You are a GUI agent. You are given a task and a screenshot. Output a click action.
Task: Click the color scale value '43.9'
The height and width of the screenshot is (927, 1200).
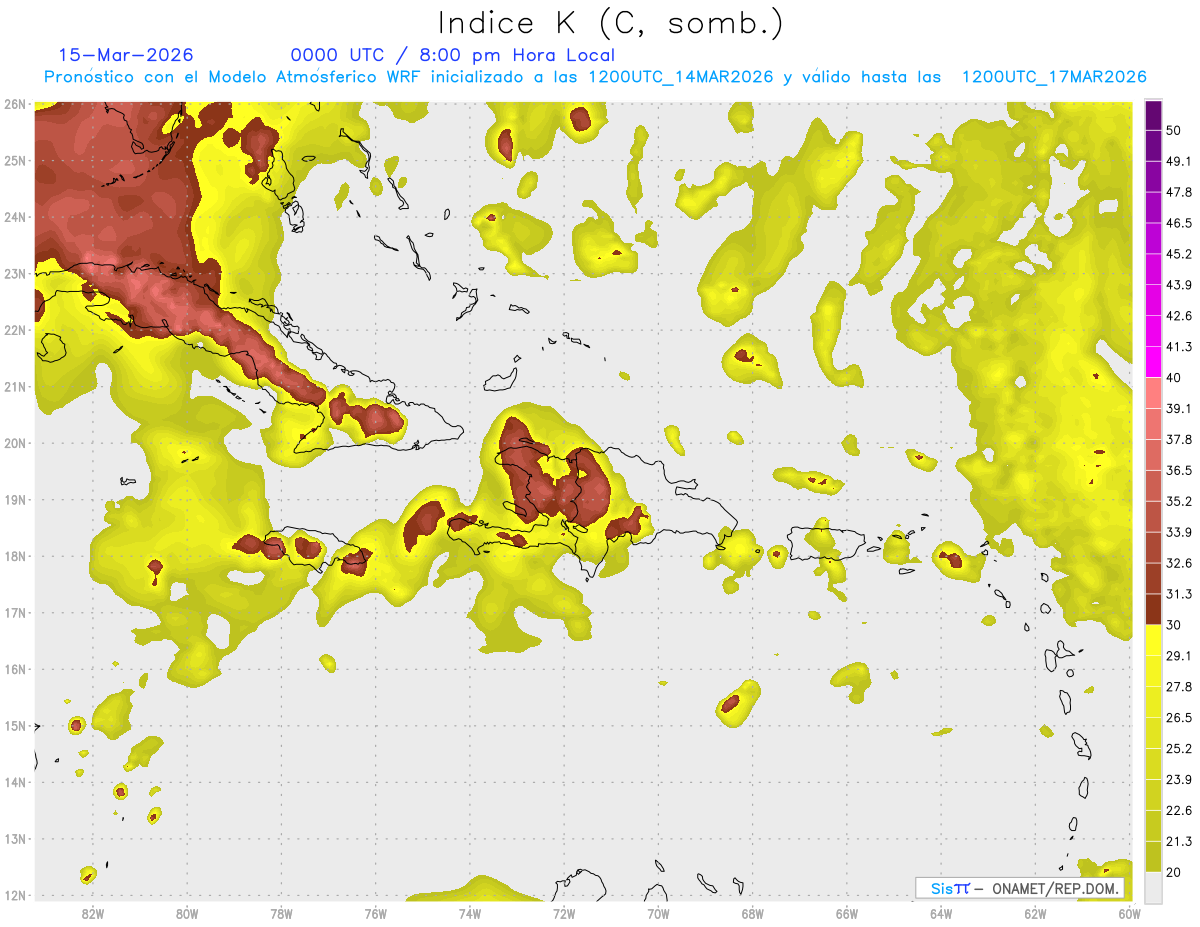pyautogui.click(x=1178, y=285)
